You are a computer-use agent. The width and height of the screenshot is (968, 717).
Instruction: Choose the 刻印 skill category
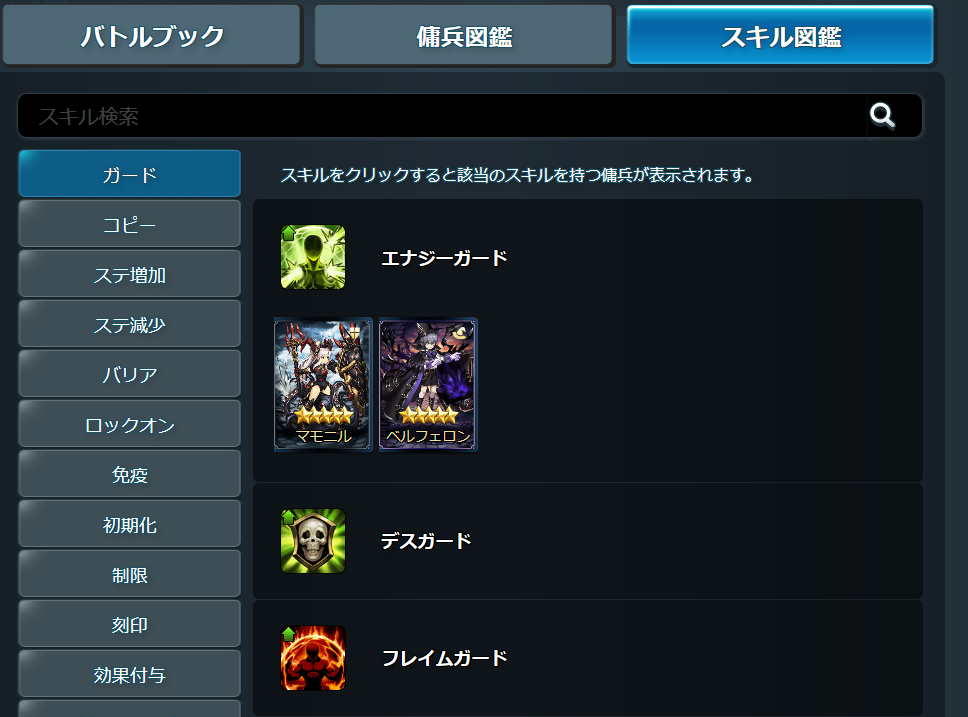tap(130, 624)
